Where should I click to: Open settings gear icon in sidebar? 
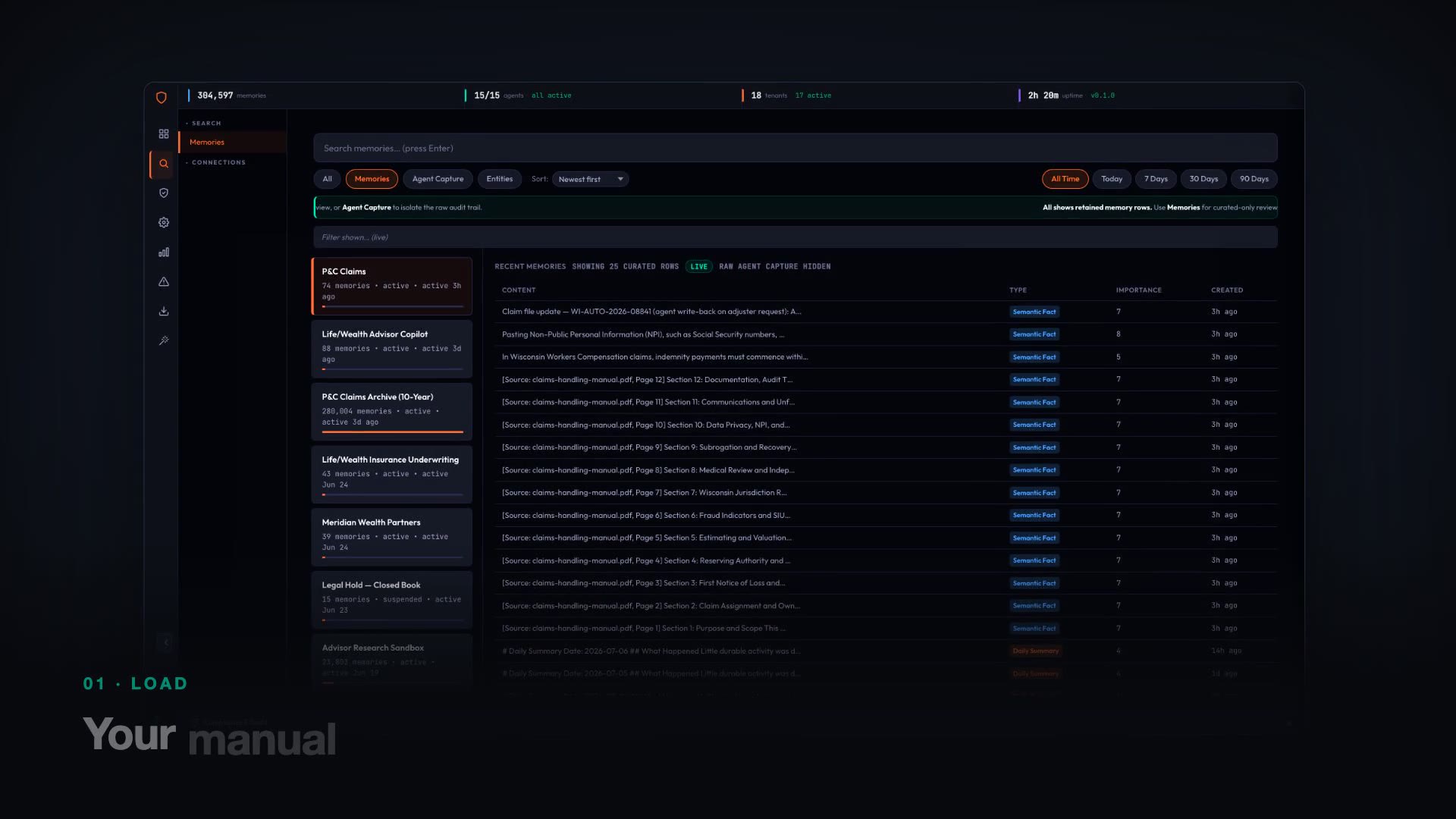point(163,223)
